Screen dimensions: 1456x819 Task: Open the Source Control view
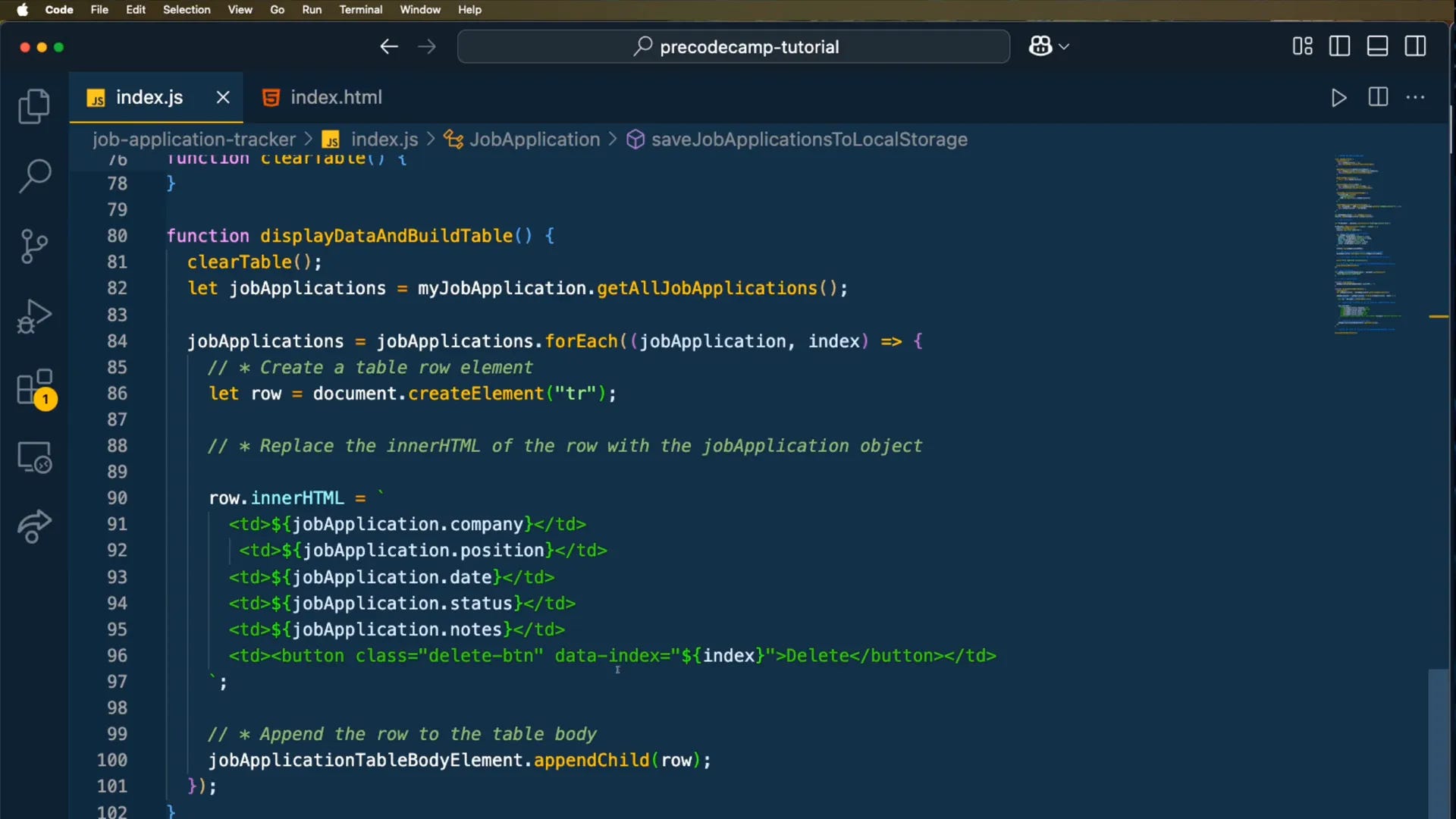(x=34, y=246)
